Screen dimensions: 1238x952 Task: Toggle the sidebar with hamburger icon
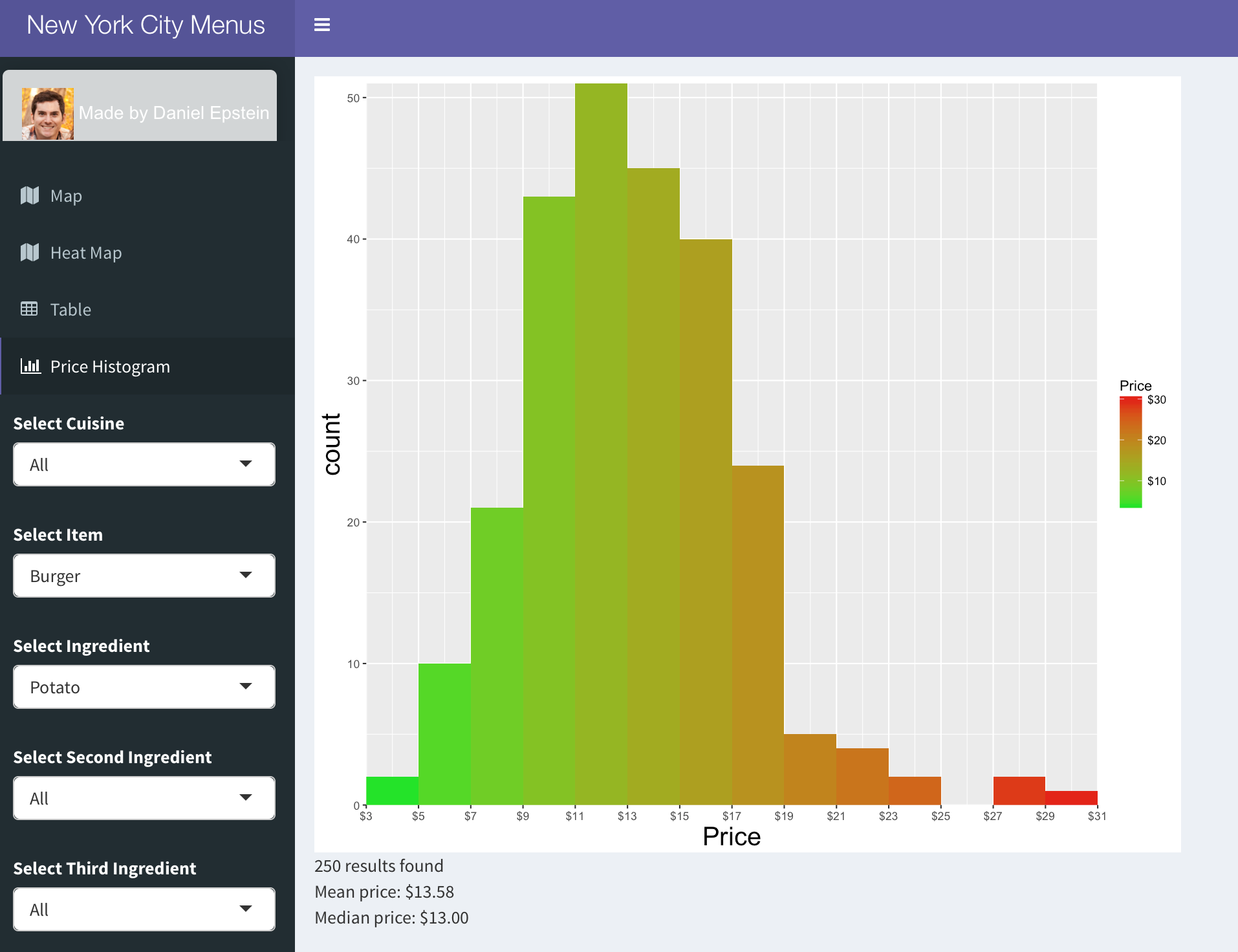click(x=322, y=25)
